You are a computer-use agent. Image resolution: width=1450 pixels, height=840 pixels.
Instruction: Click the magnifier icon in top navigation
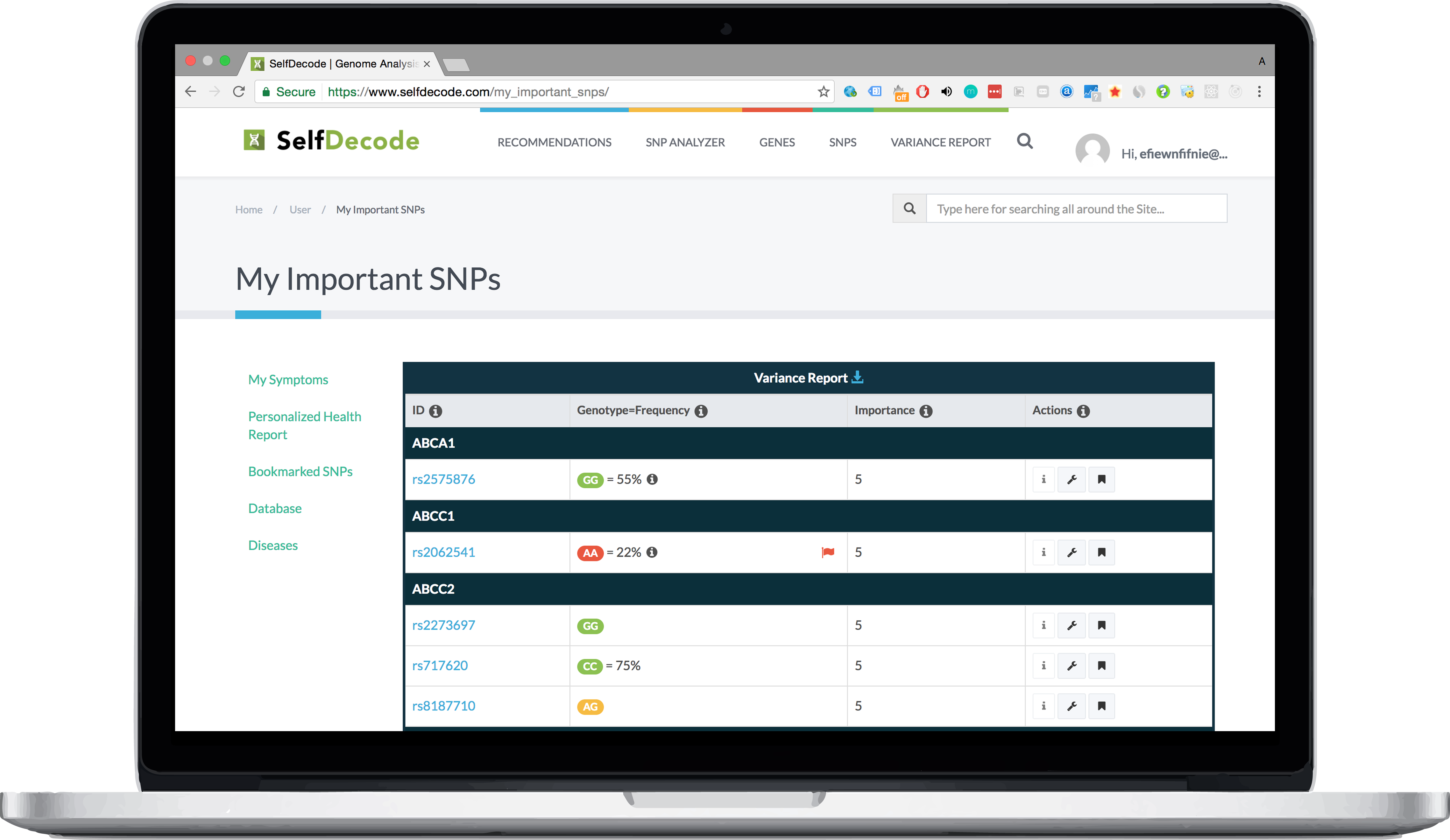pos(1025,142)
